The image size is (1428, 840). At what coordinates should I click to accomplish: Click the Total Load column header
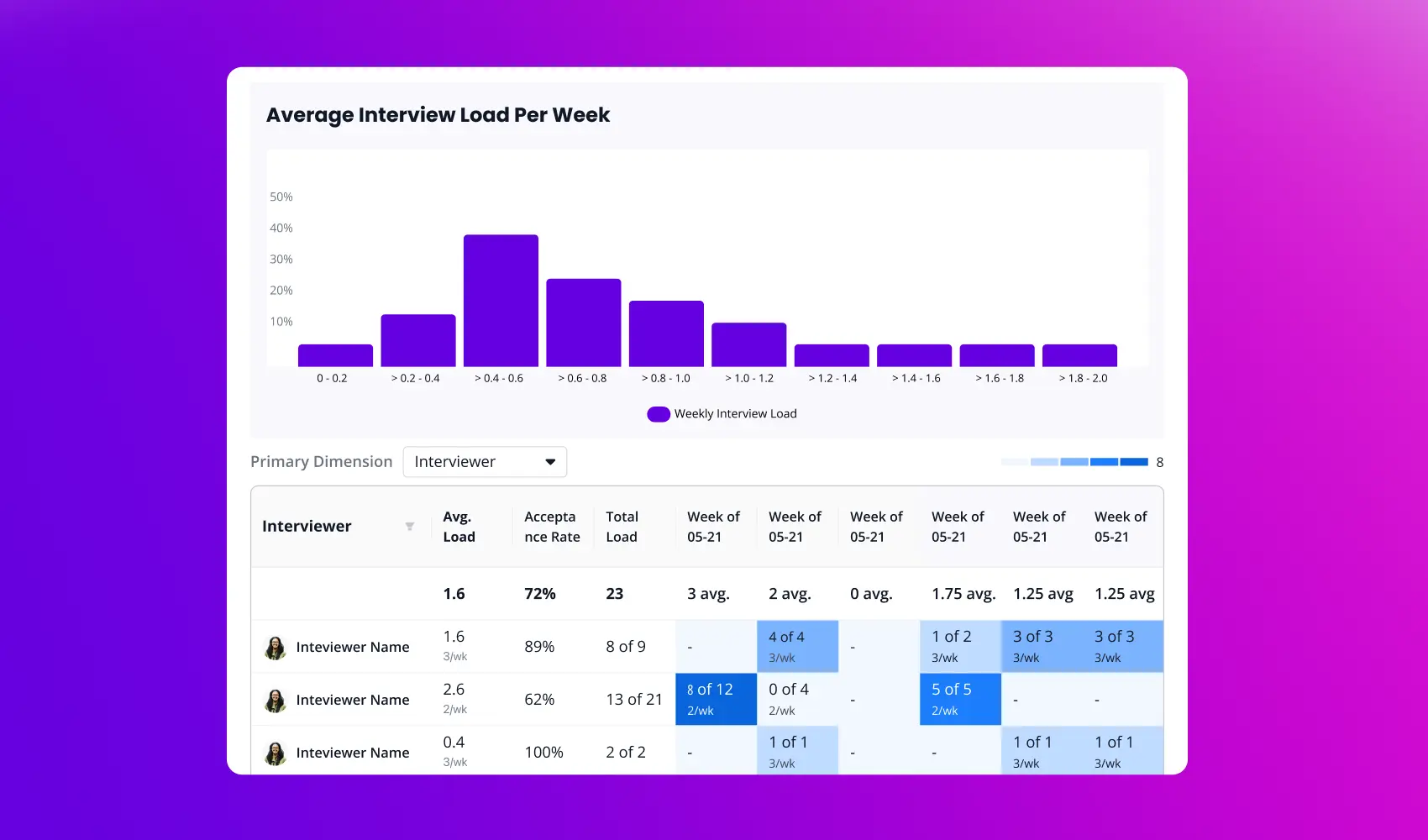point(622,527)
